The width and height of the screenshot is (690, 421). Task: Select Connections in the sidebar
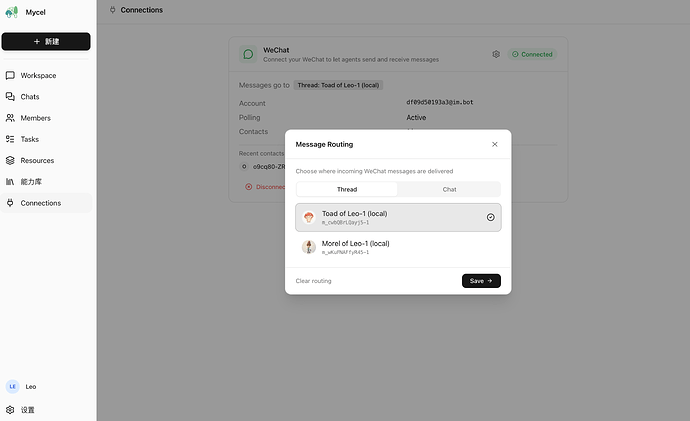(x=46, y=203)
